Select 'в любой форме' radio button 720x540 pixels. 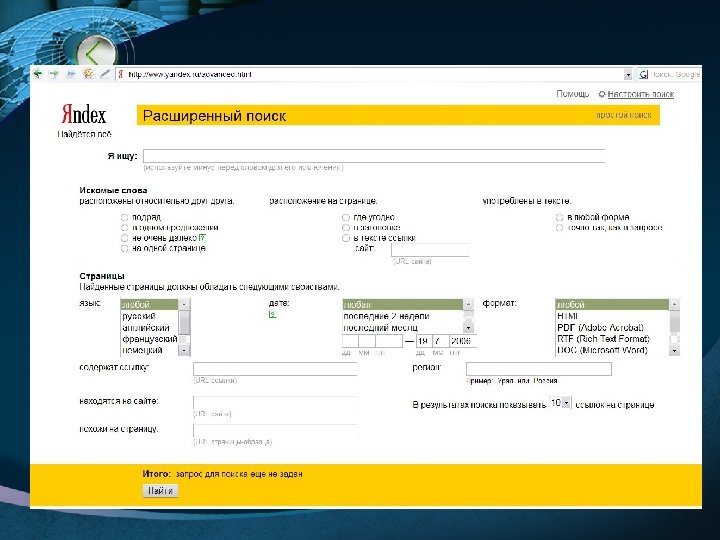pos(559,217)
